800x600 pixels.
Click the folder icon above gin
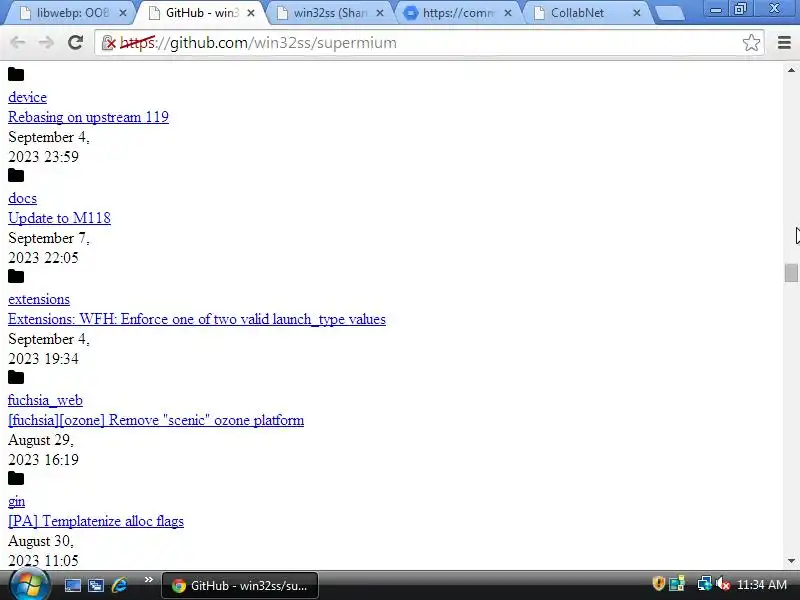click(16, 479)
